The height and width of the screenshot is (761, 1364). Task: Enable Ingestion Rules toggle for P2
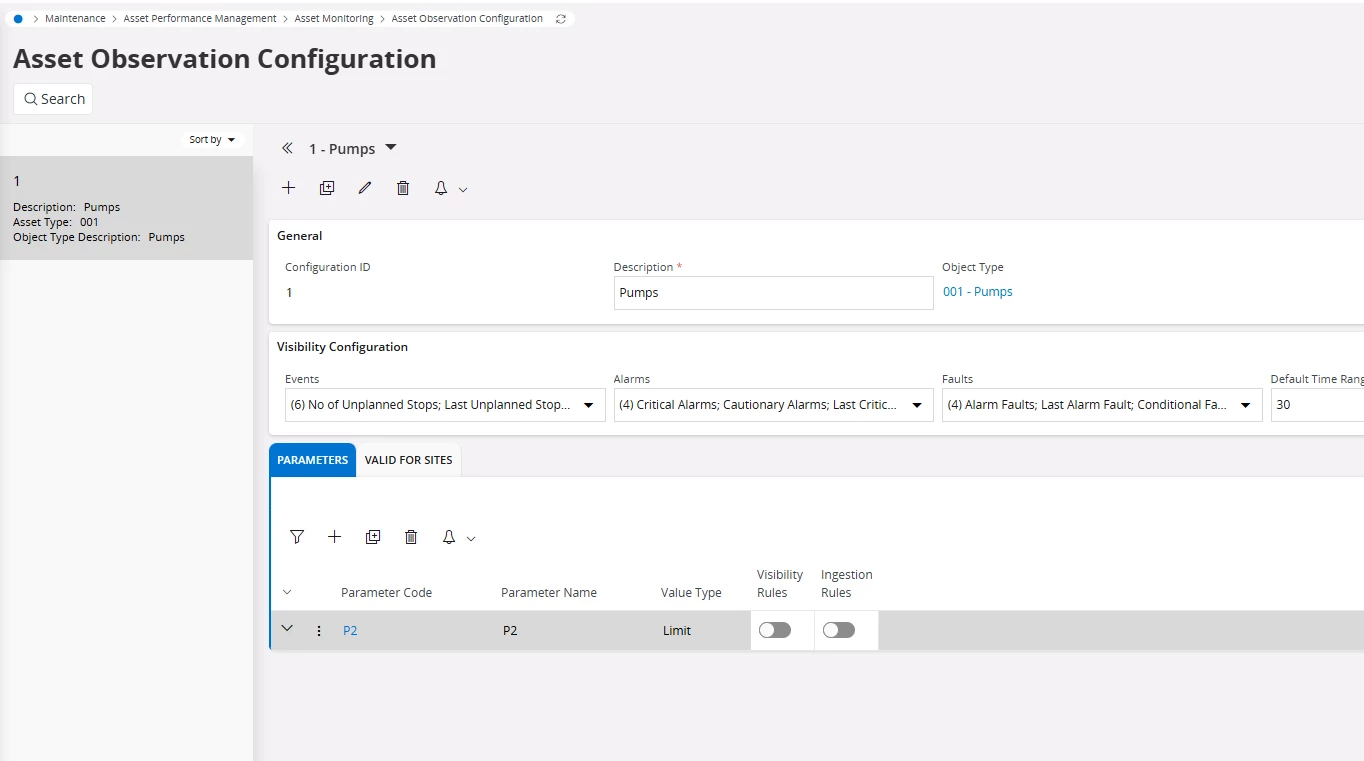click(x=839, y=630)
